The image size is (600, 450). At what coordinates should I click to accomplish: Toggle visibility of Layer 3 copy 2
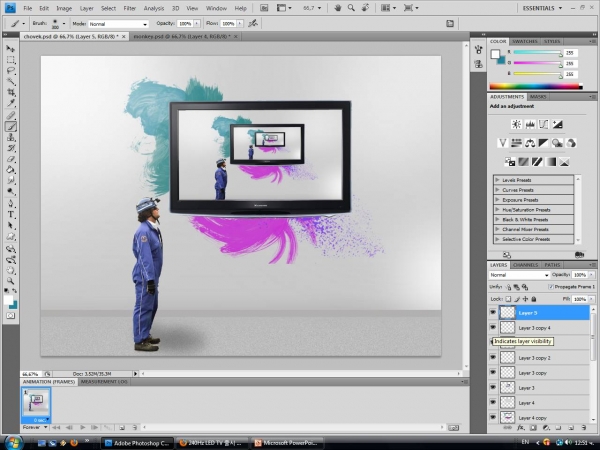(493, 357)
